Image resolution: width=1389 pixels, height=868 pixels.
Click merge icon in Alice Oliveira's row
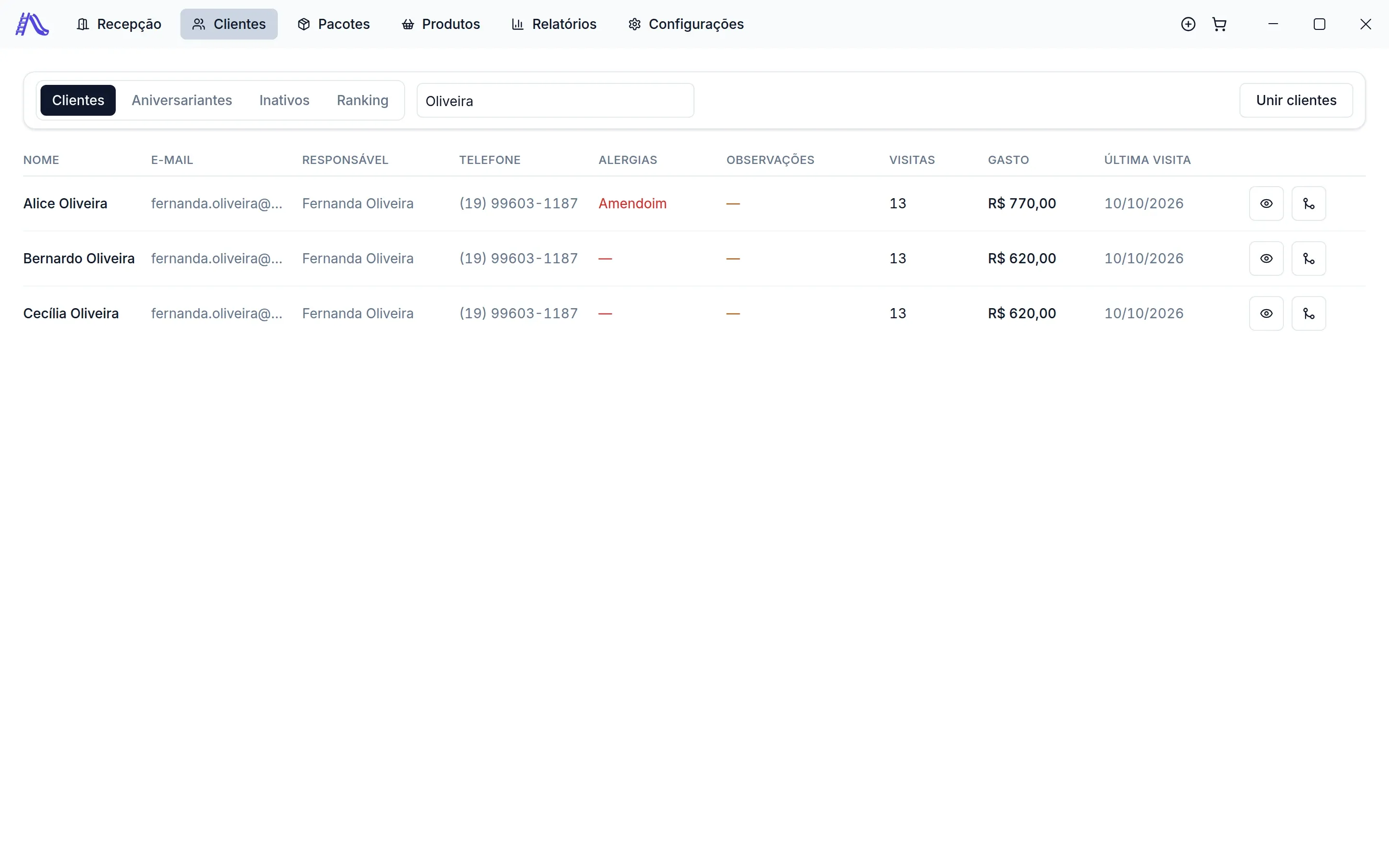tap(1308, 203)
